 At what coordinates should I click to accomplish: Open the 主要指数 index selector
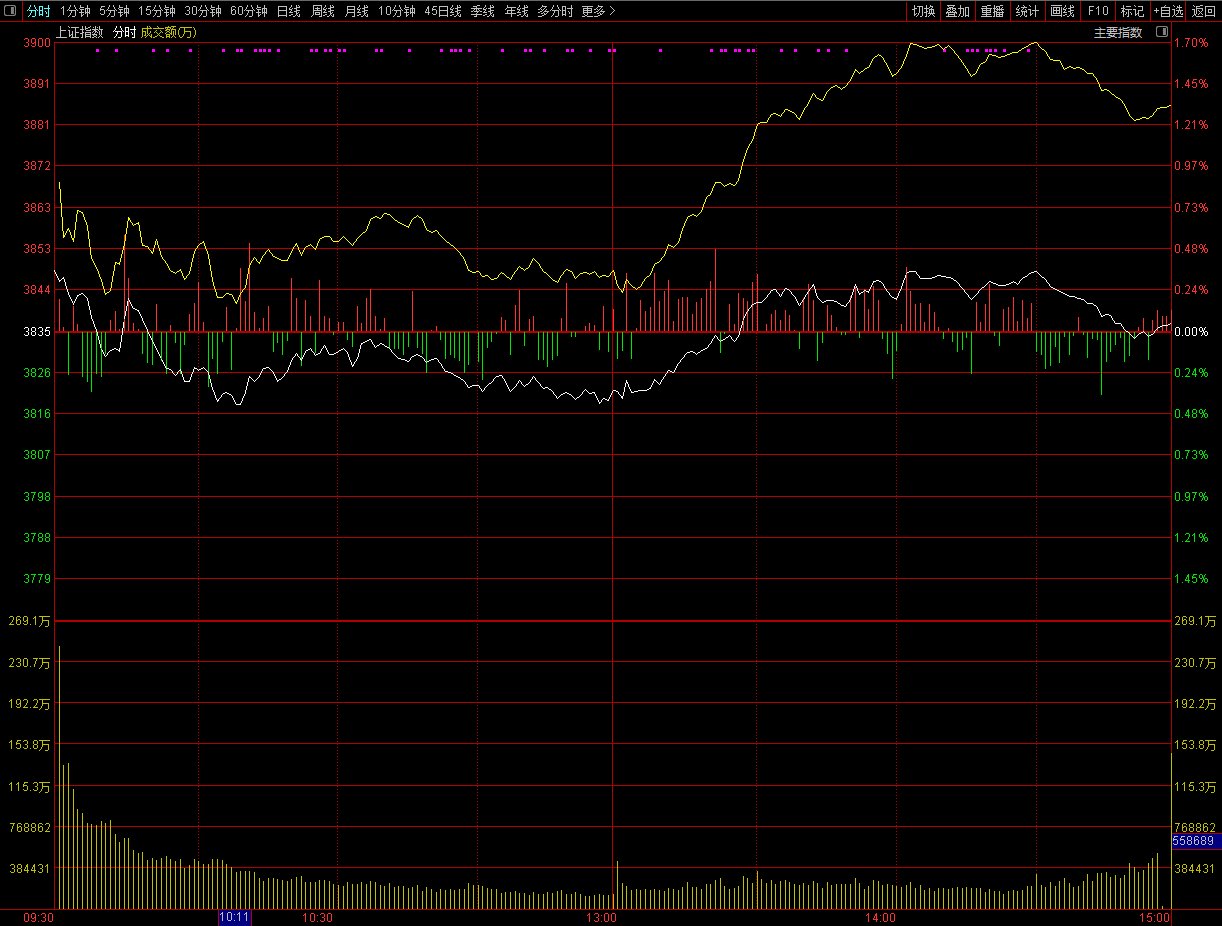[1118, 32]
